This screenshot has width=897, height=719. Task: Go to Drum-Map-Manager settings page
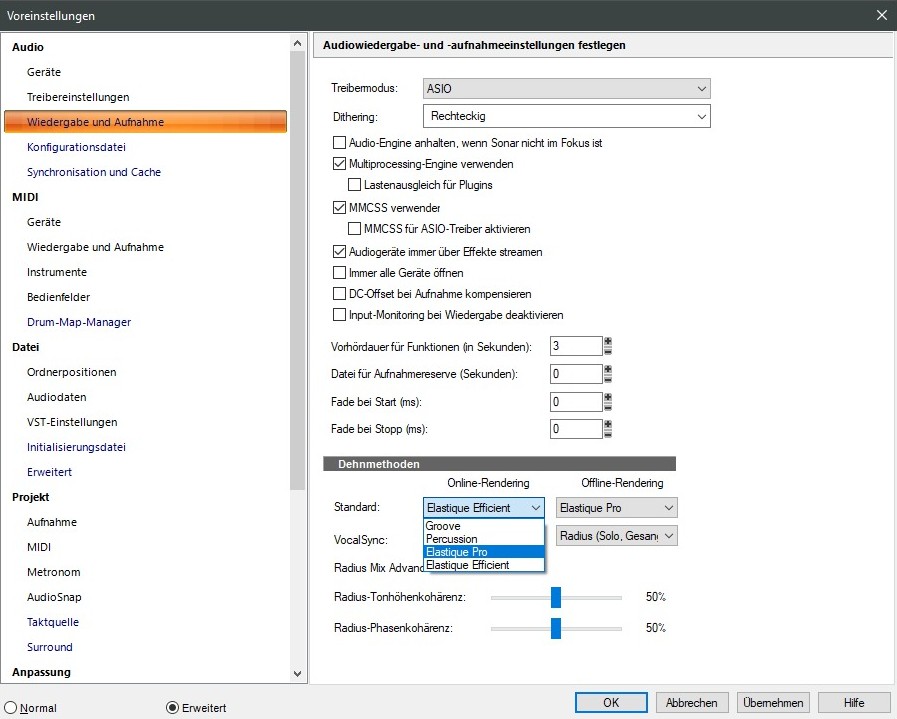[x=79, y=322]
